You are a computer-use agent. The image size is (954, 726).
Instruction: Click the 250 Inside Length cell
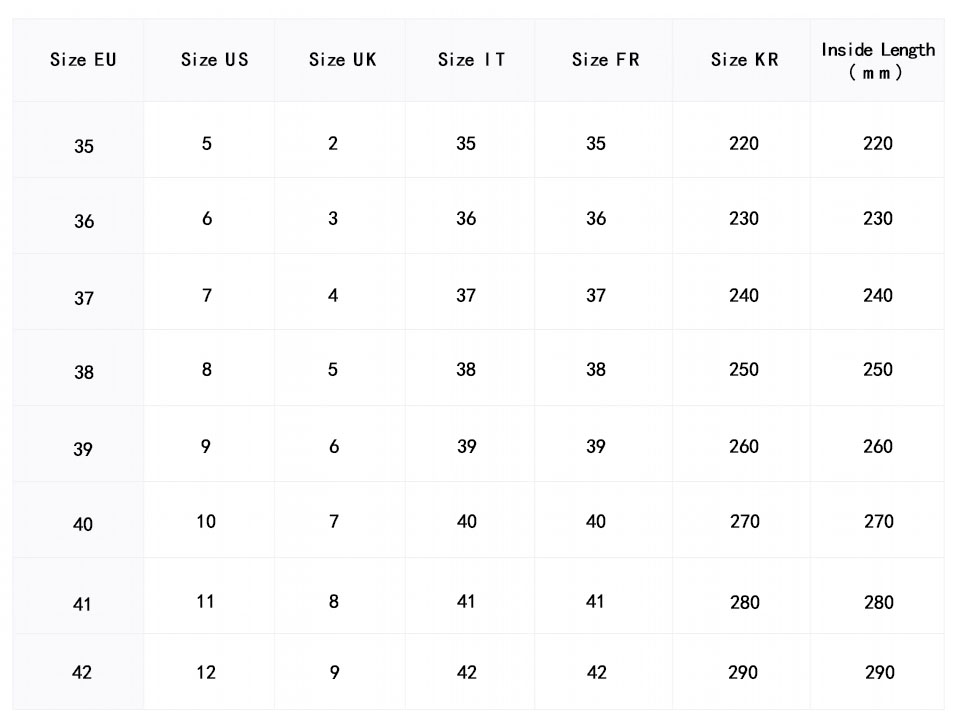pyautogui.click(x=878, y=369)
